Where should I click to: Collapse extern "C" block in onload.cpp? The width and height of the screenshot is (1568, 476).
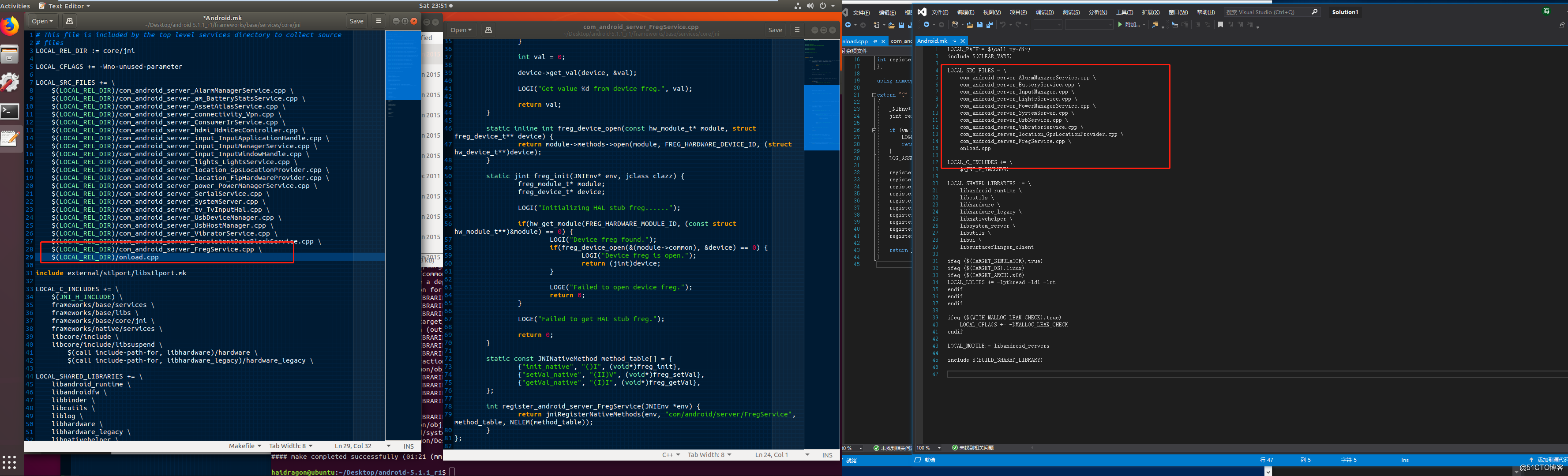[x=874, y=95]
